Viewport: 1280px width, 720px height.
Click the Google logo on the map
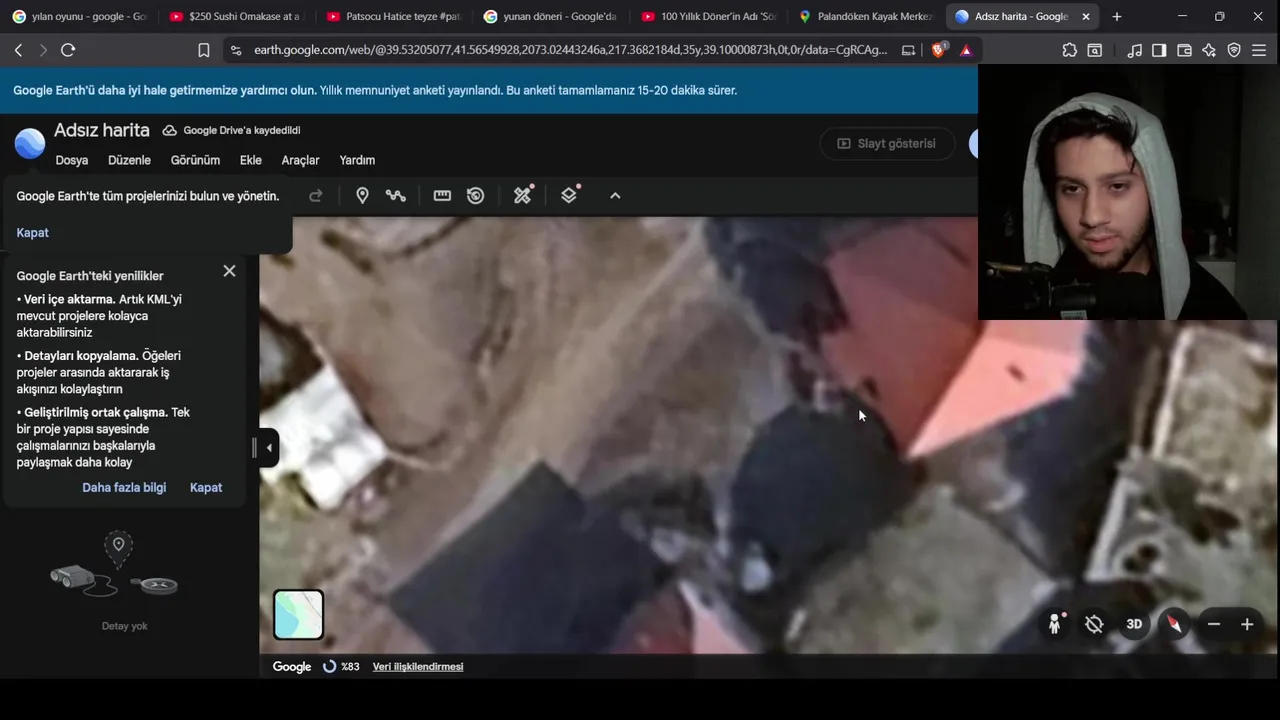[x=292, y=666]
